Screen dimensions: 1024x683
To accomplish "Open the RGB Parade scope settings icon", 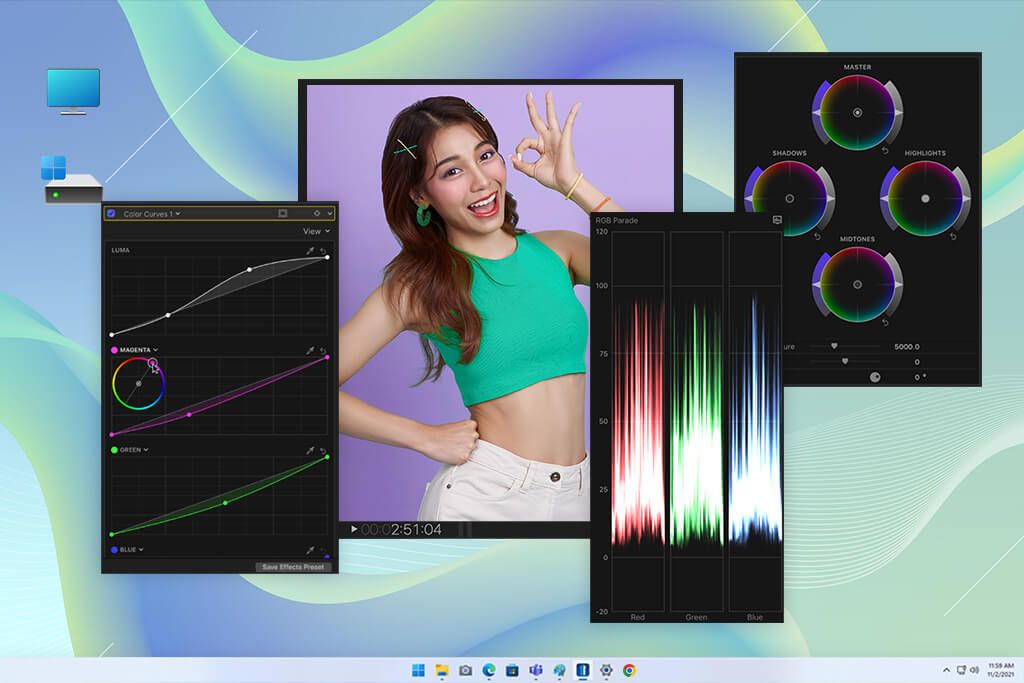I will [776, 219].
